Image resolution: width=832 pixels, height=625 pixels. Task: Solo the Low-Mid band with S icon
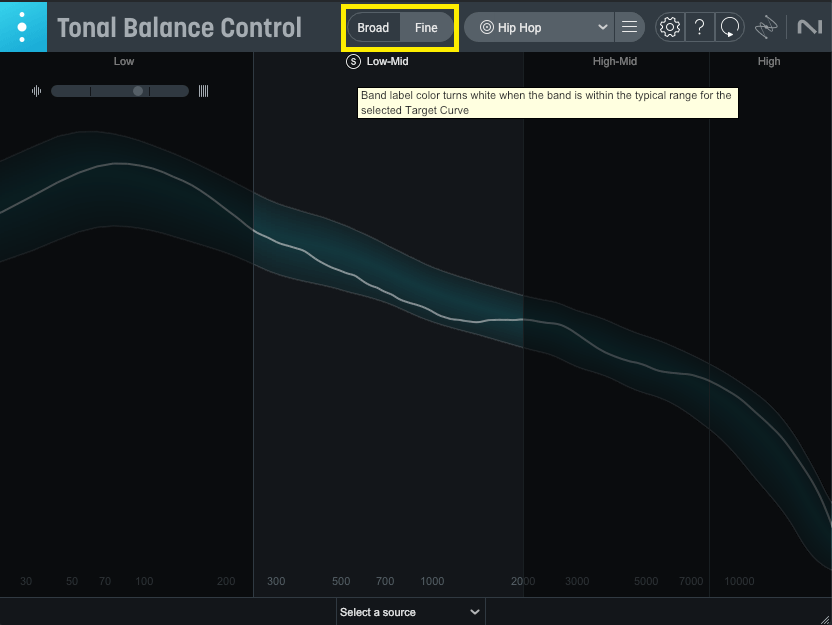tap(353, 62)
